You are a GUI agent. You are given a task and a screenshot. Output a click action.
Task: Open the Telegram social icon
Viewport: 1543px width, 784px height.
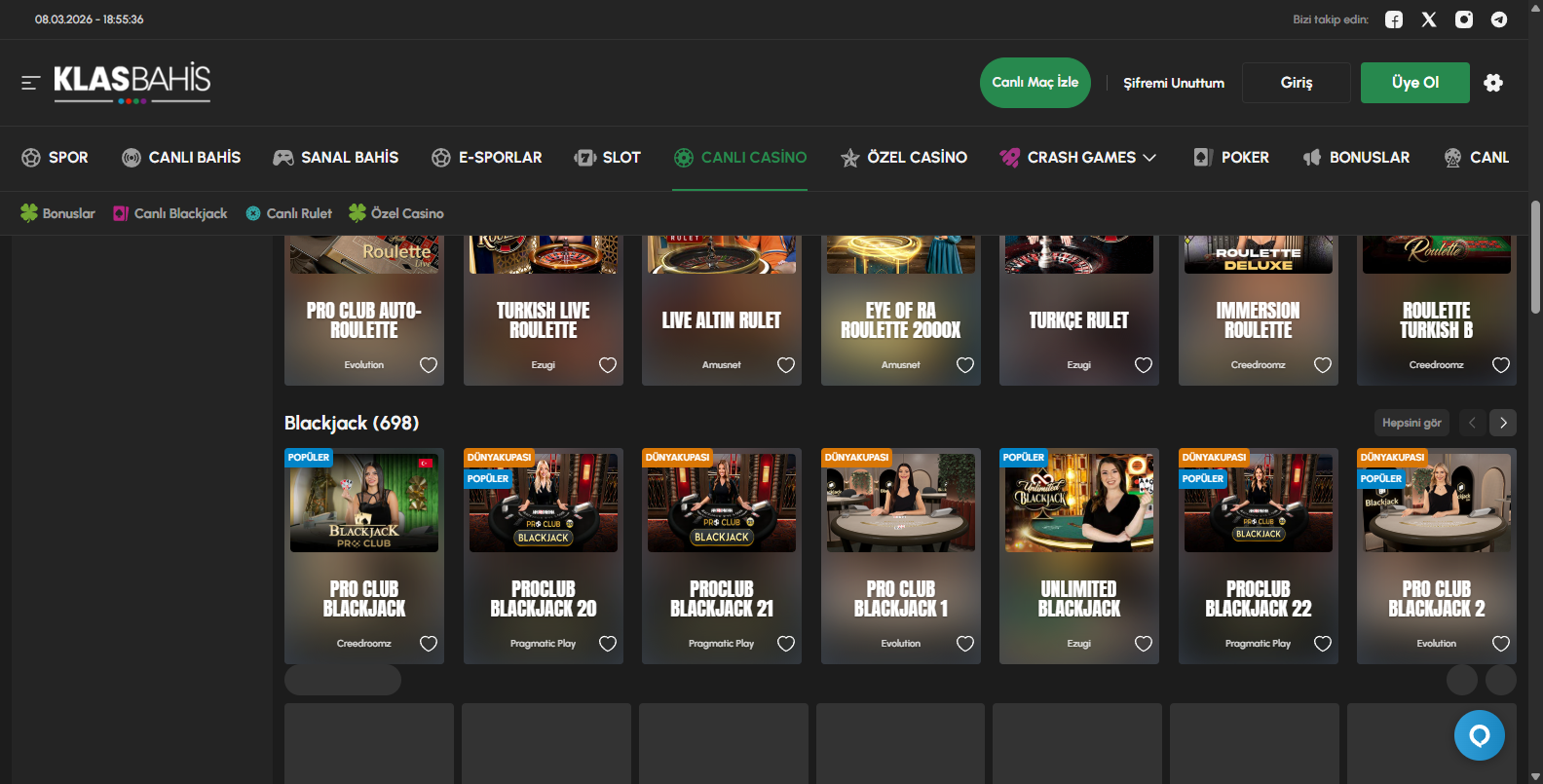[x=1499, y=19]
